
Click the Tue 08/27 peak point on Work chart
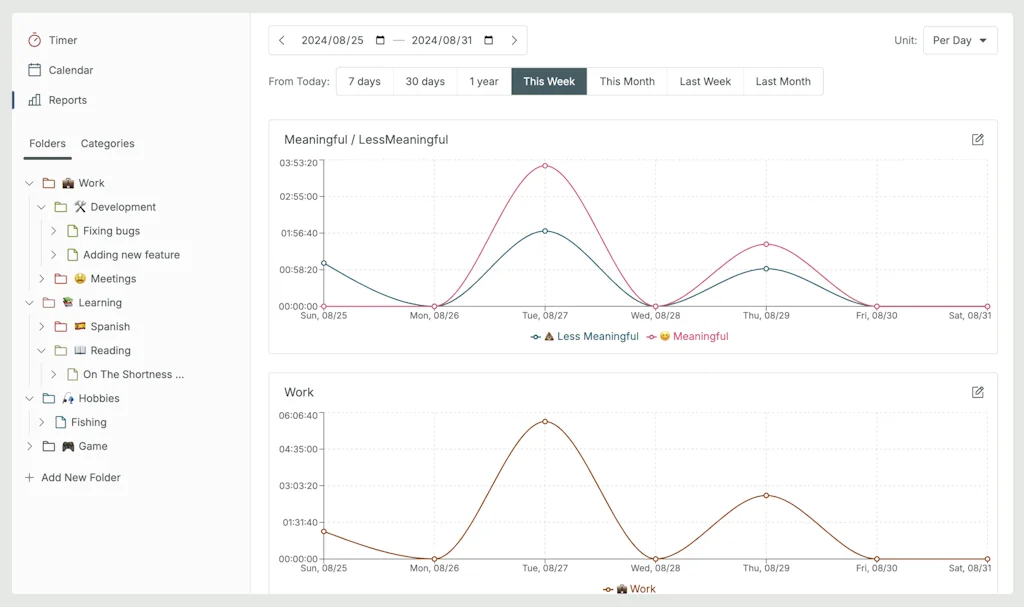point(545,421)
